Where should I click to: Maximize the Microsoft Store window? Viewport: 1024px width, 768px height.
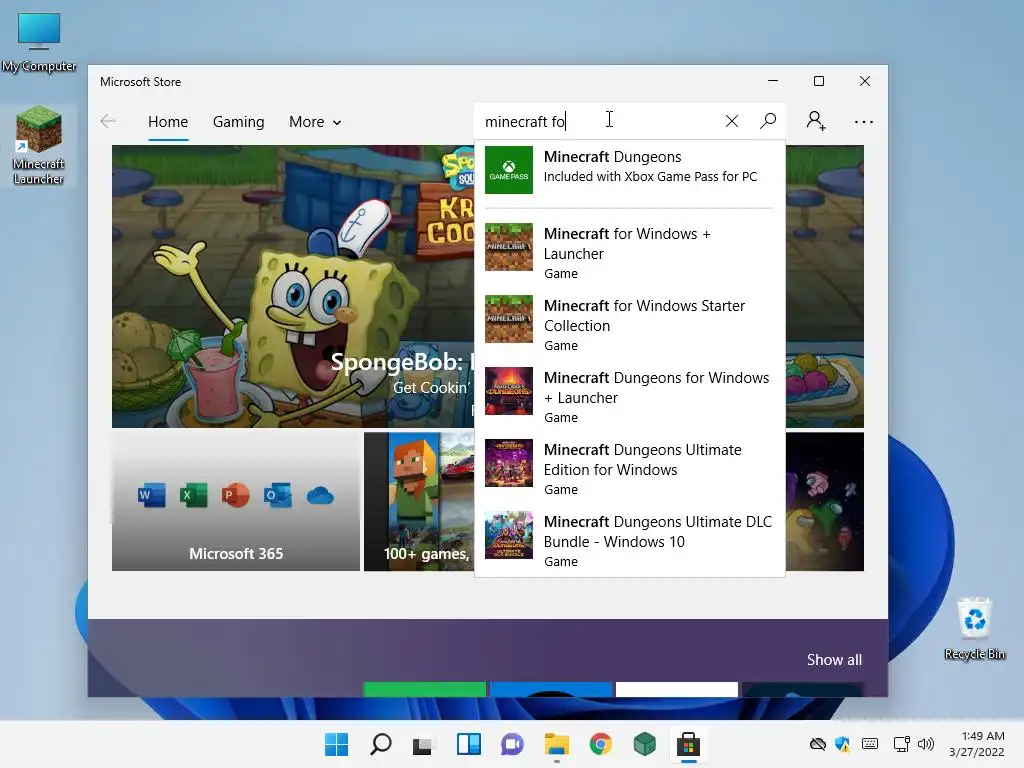[x=819, y=81]
